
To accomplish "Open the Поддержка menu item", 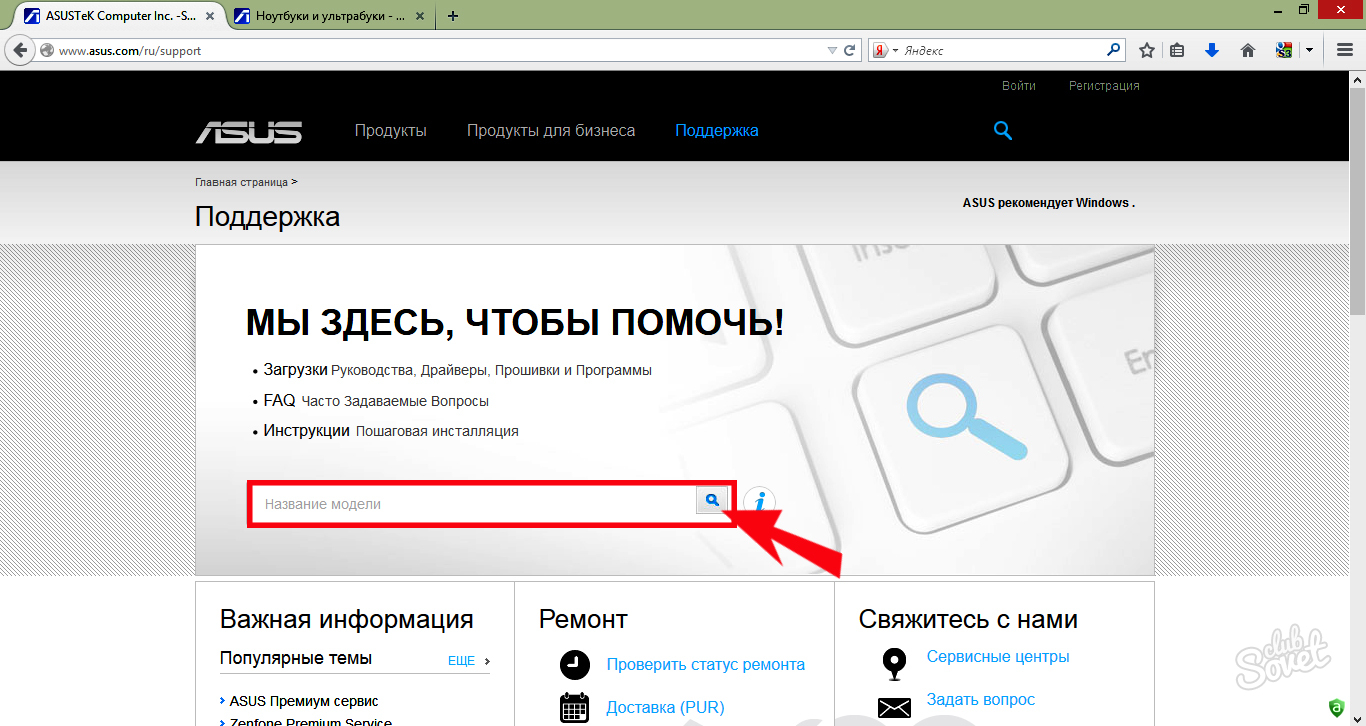I will tap(717, 131).
